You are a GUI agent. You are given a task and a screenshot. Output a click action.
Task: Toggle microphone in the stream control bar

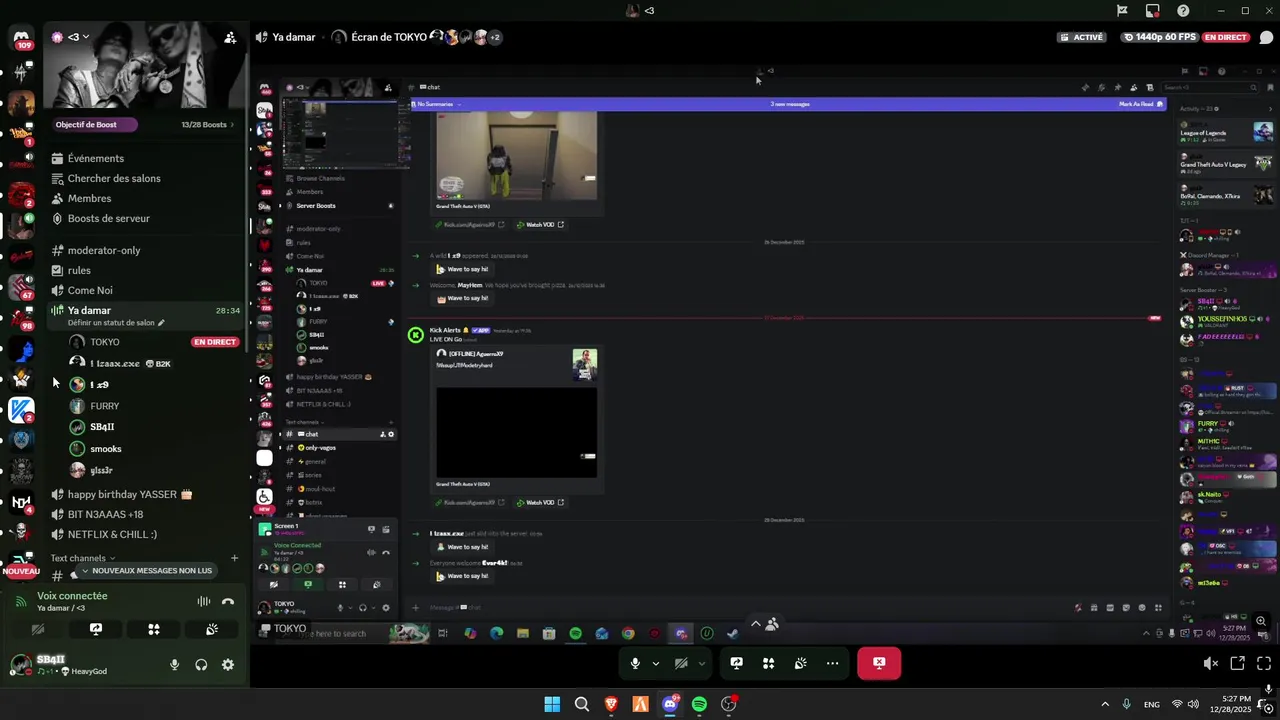tap(635, 663)
